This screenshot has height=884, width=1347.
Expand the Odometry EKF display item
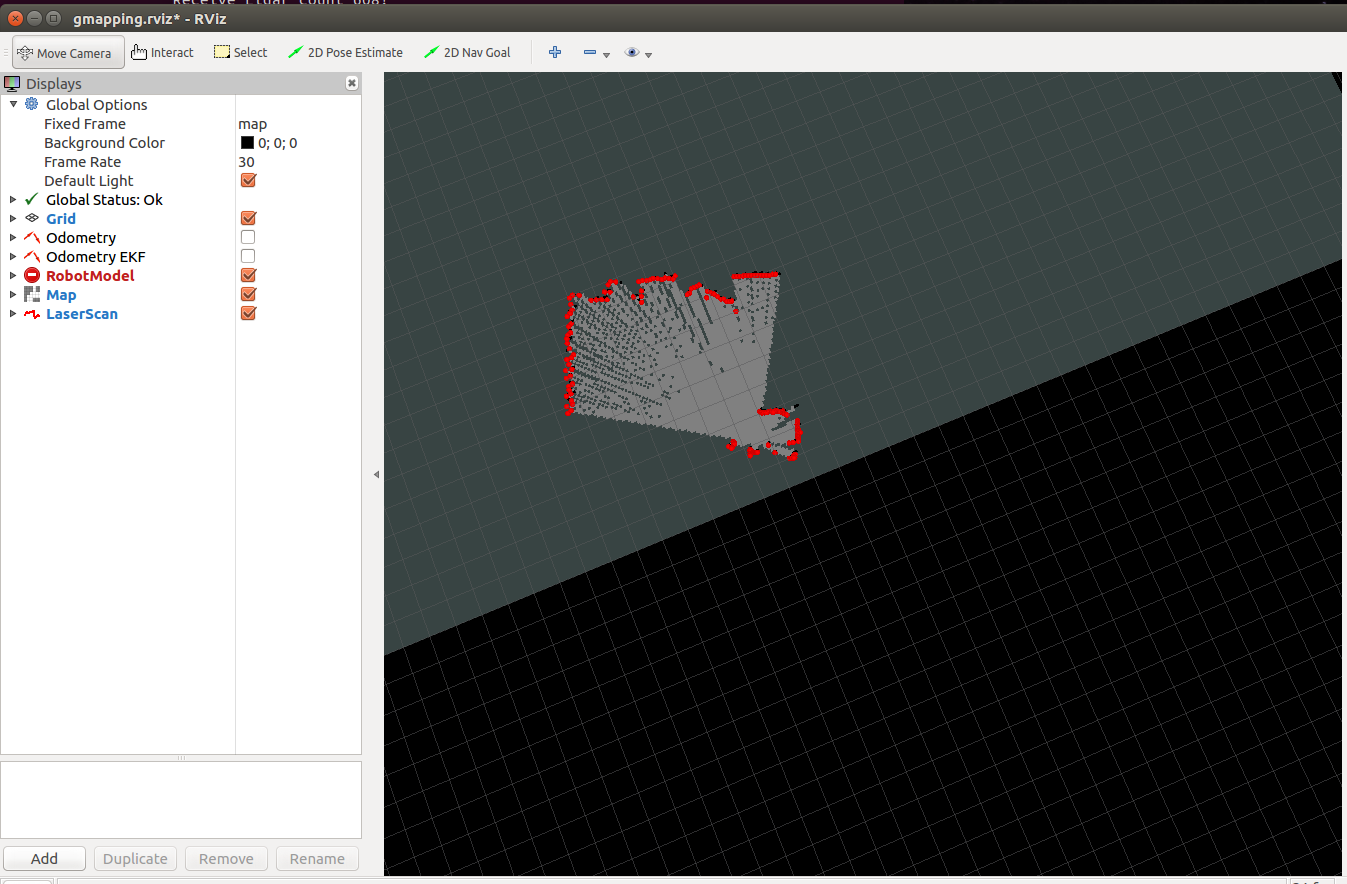pyautogui.click(x=13, y=257)
